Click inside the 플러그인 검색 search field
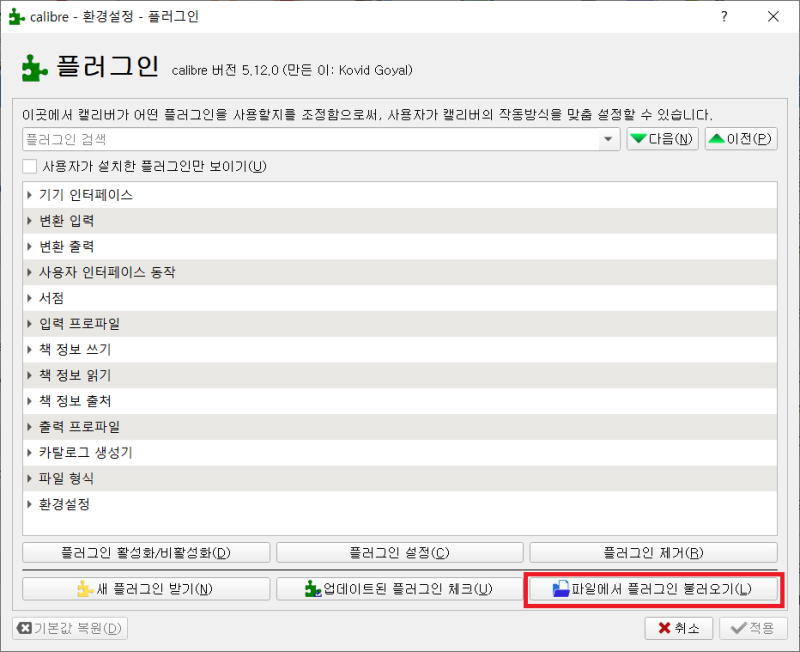 click(x=300, y=138)
